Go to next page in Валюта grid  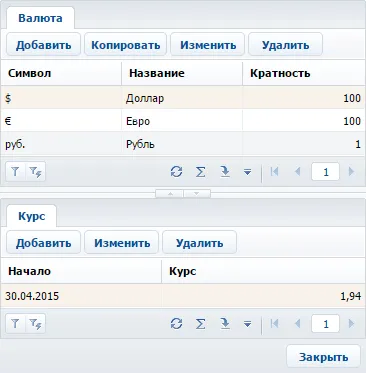pos(351,172)
